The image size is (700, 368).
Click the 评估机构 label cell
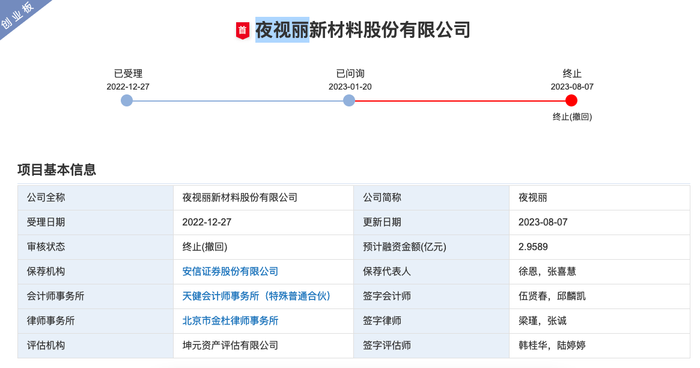pos(95,345)
